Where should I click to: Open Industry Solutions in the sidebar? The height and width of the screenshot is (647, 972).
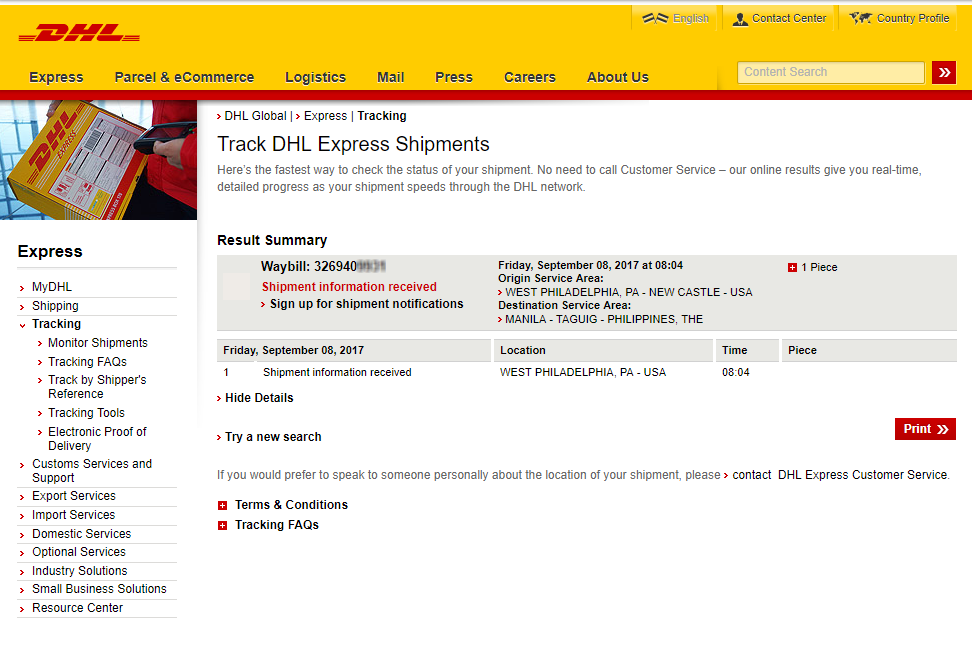pos(79,571)
